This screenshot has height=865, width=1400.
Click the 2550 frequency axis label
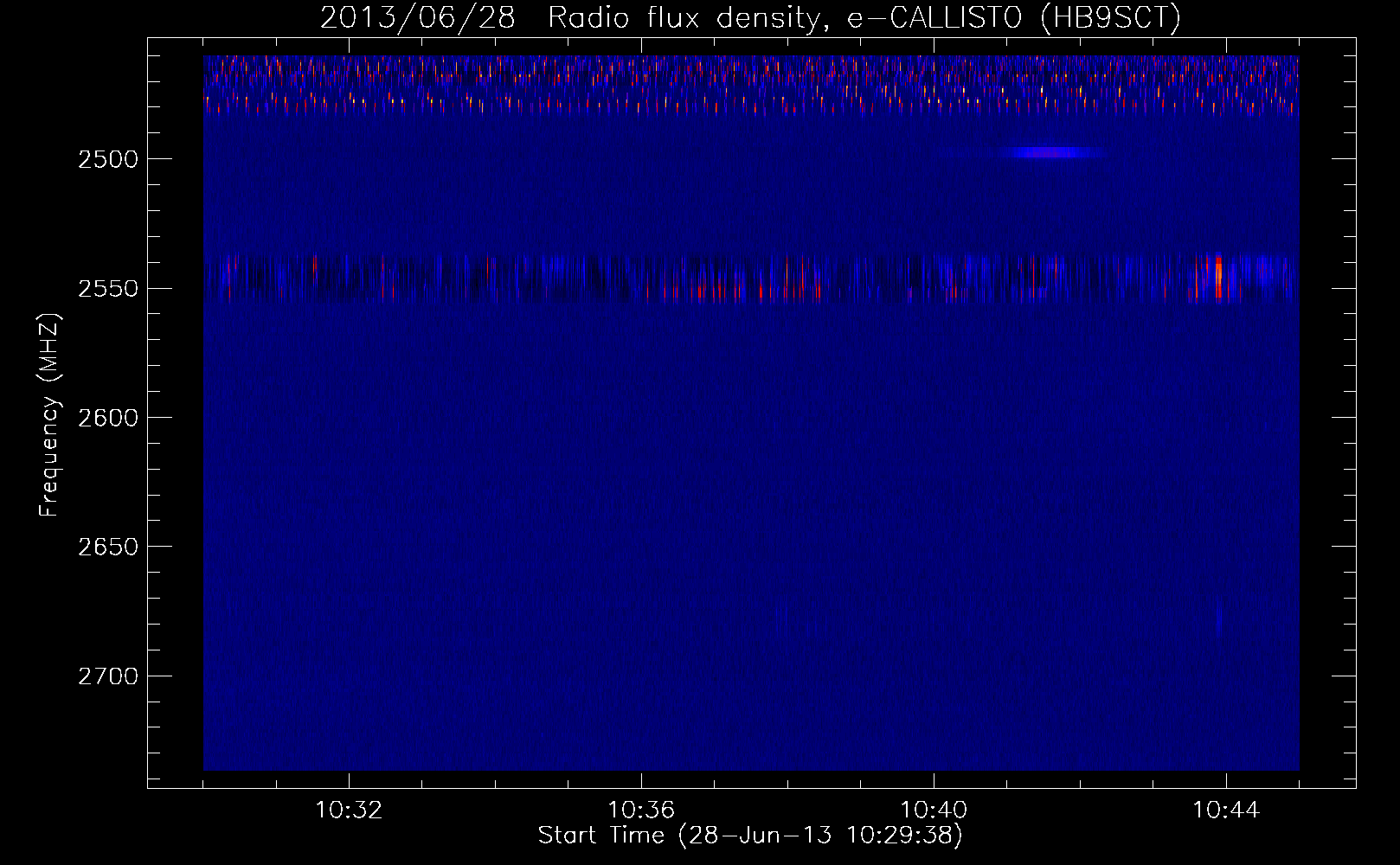point(107,289)
